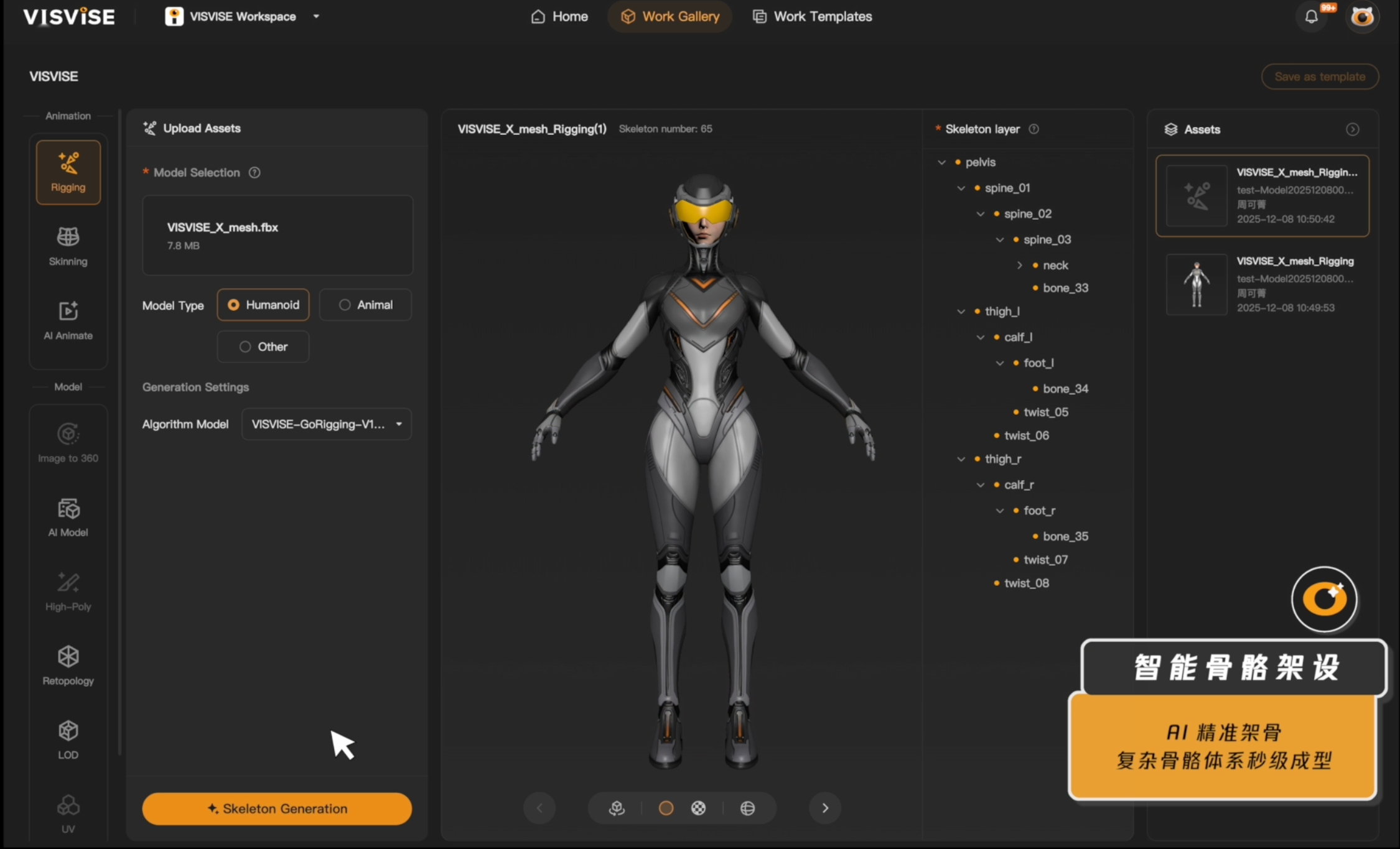Click the Skeleton Generation button

[x=277, y=809]
